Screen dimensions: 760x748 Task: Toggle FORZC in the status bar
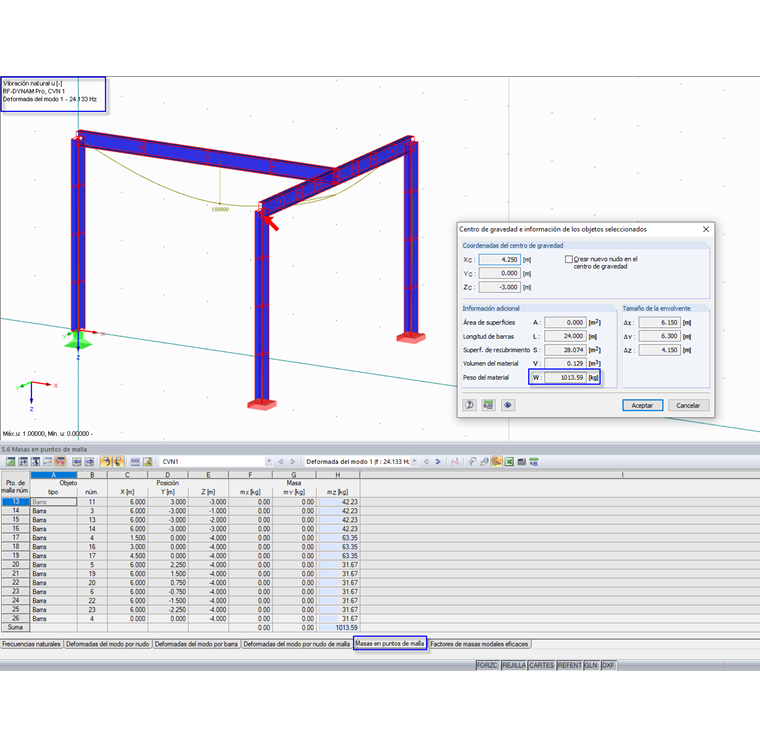coord(487,665)
